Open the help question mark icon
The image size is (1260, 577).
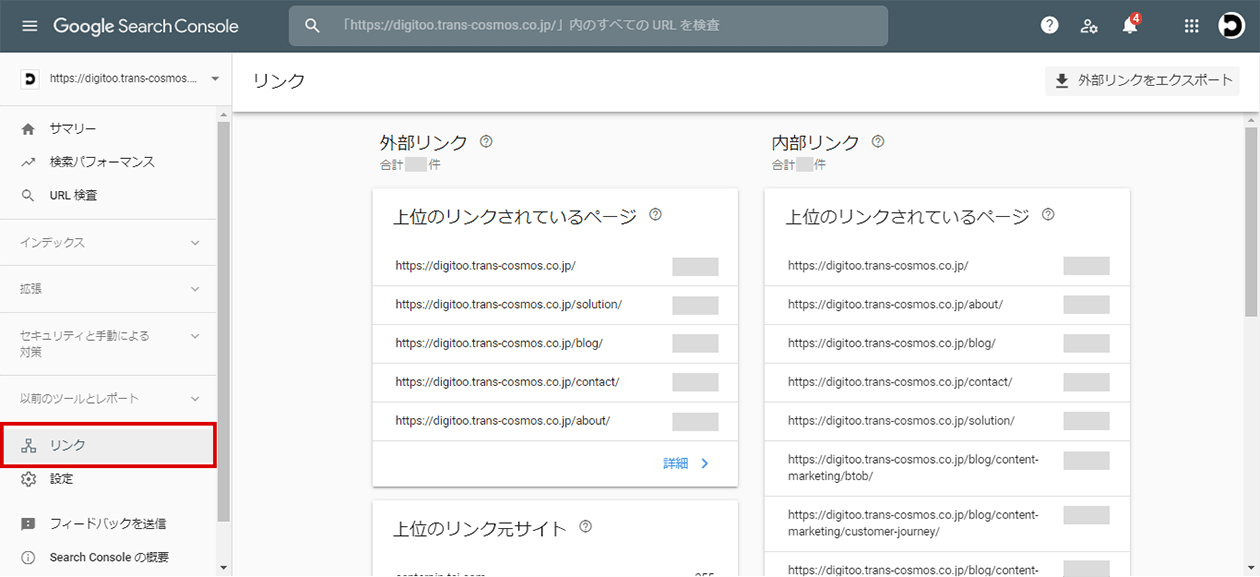click(1049, 26)
